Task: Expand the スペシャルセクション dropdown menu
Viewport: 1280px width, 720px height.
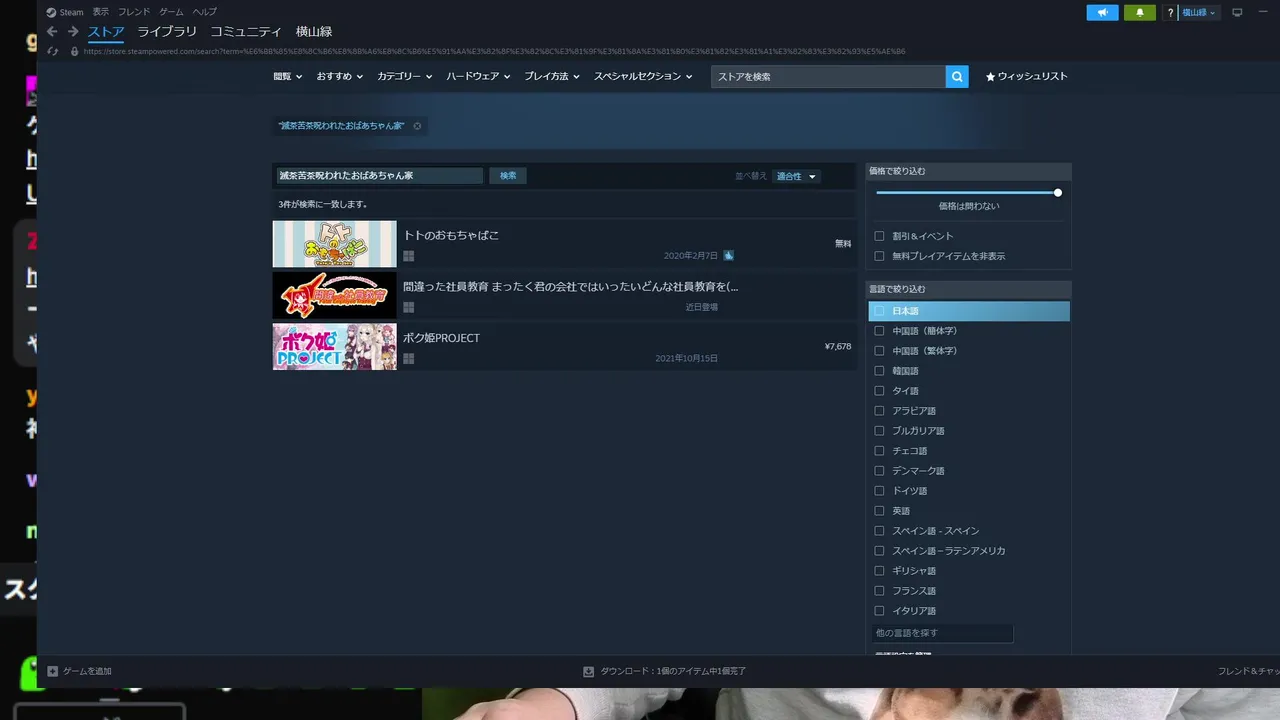Action: pyautogui.click(x=643, y=76)
